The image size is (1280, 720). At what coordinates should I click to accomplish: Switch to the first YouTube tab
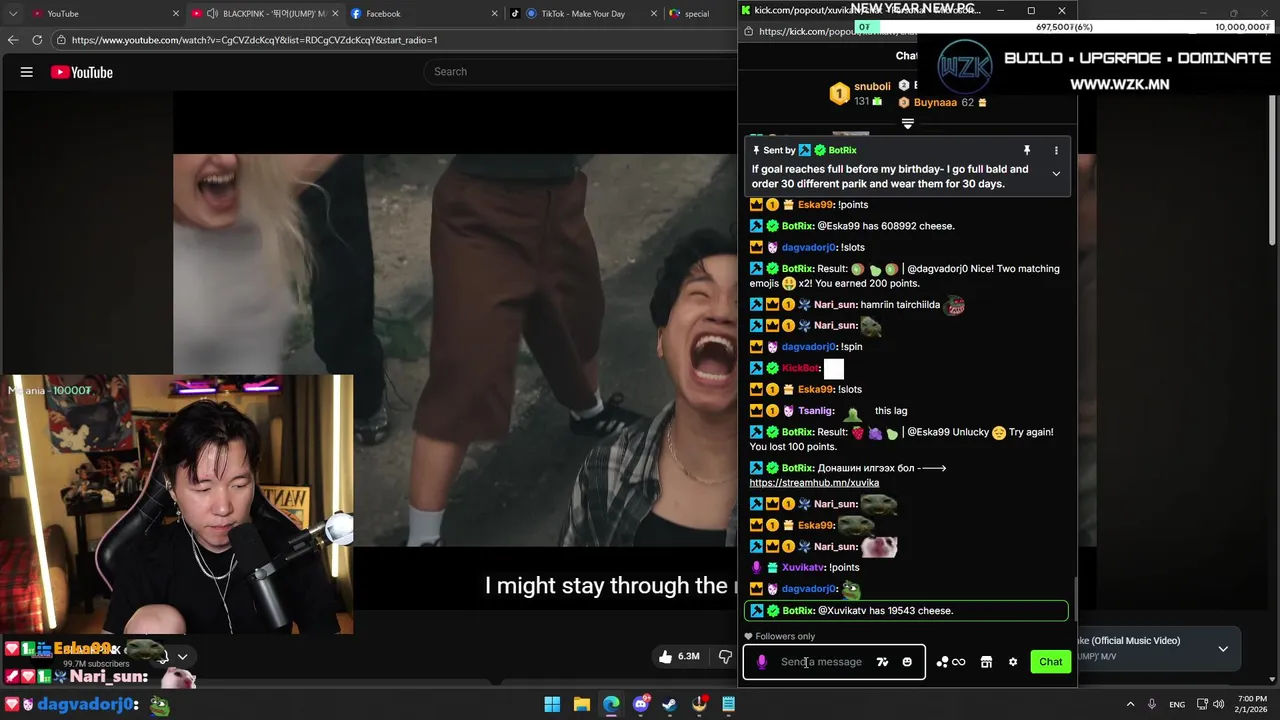[x=95, y=14]
